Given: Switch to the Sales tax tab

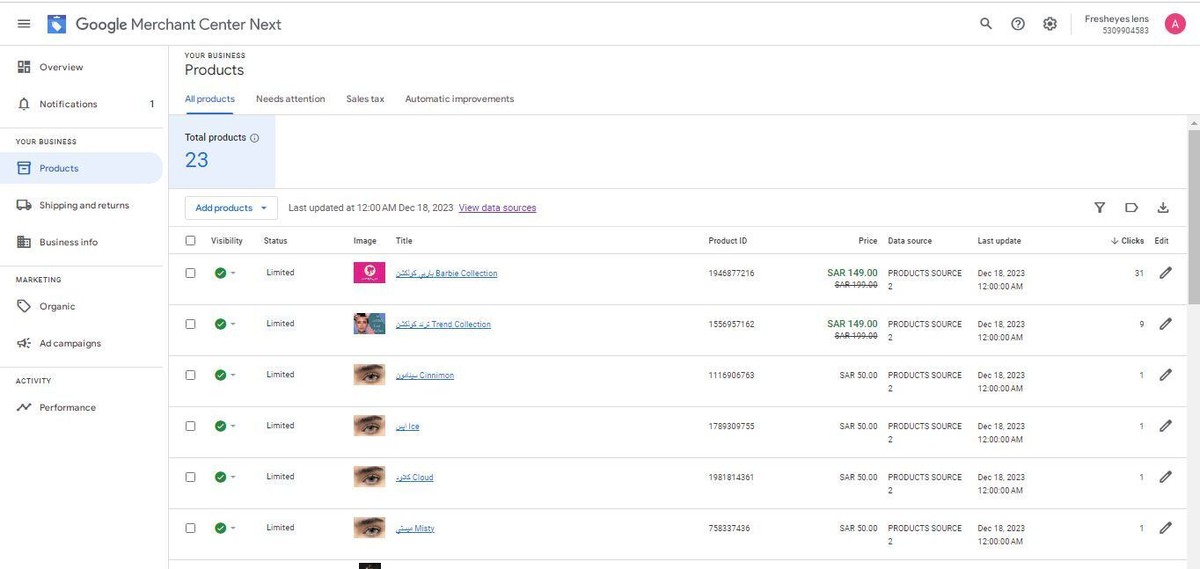Looking at the screenshot, I should pos(365,99).
